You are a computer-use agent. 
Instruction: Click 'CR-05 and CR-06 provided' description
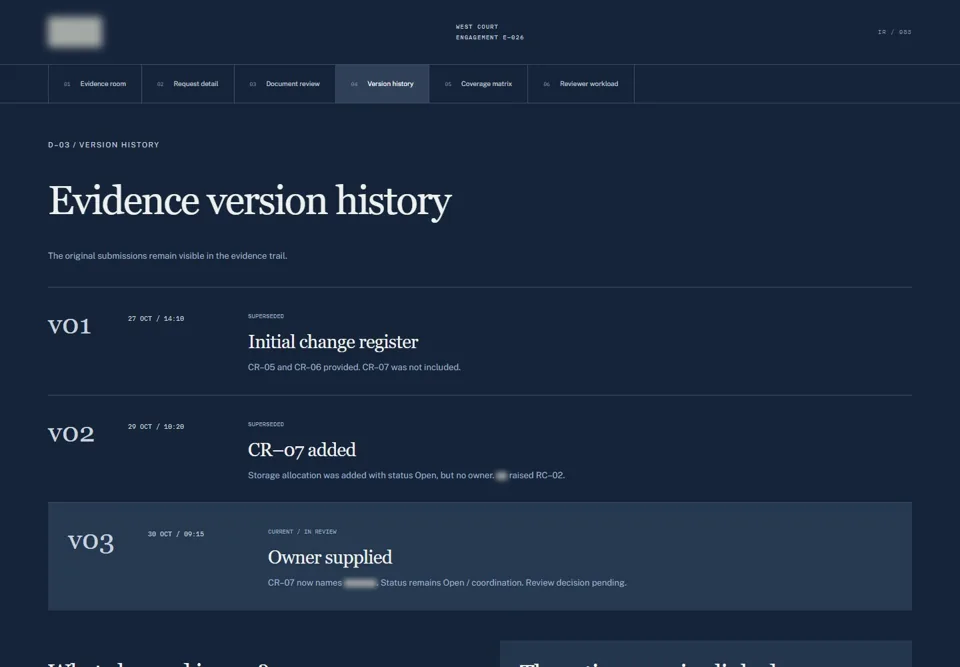point(354,367)
